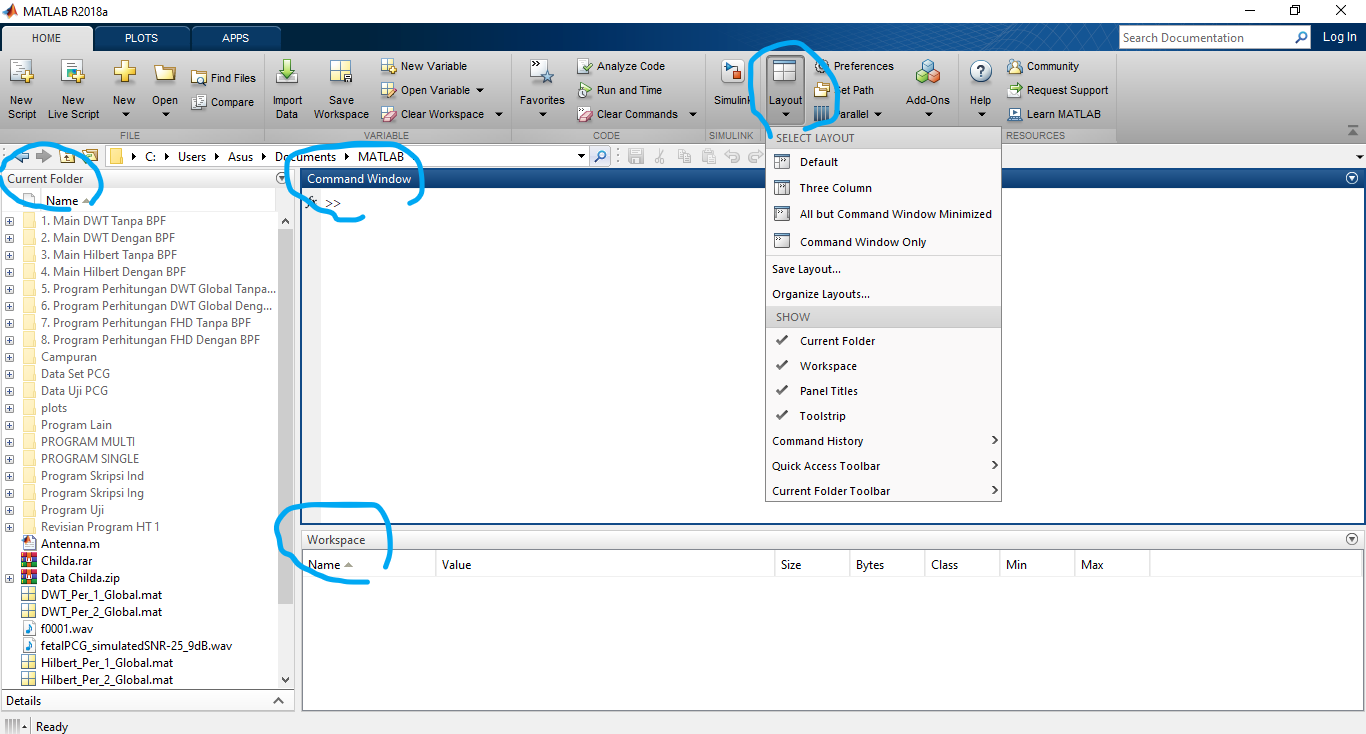This screenshot has width=1366, height=734.
Task: Click the Help question-mark icon
Action: point(981,72)
